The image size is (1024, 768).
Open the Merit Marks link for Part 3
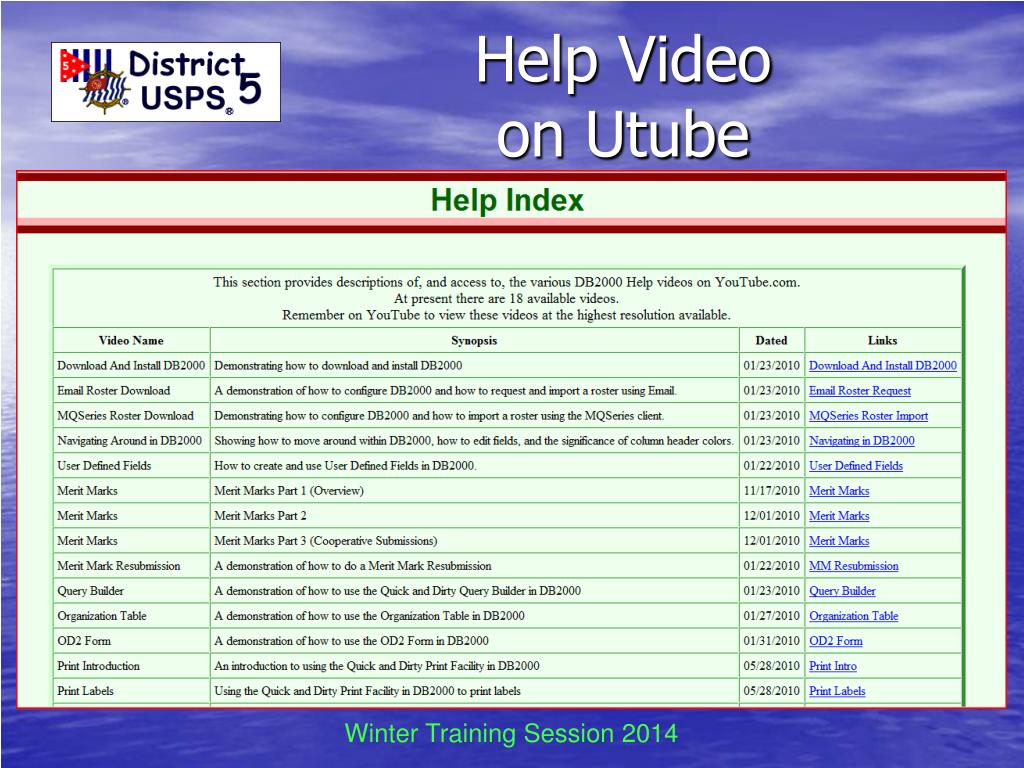839,541
